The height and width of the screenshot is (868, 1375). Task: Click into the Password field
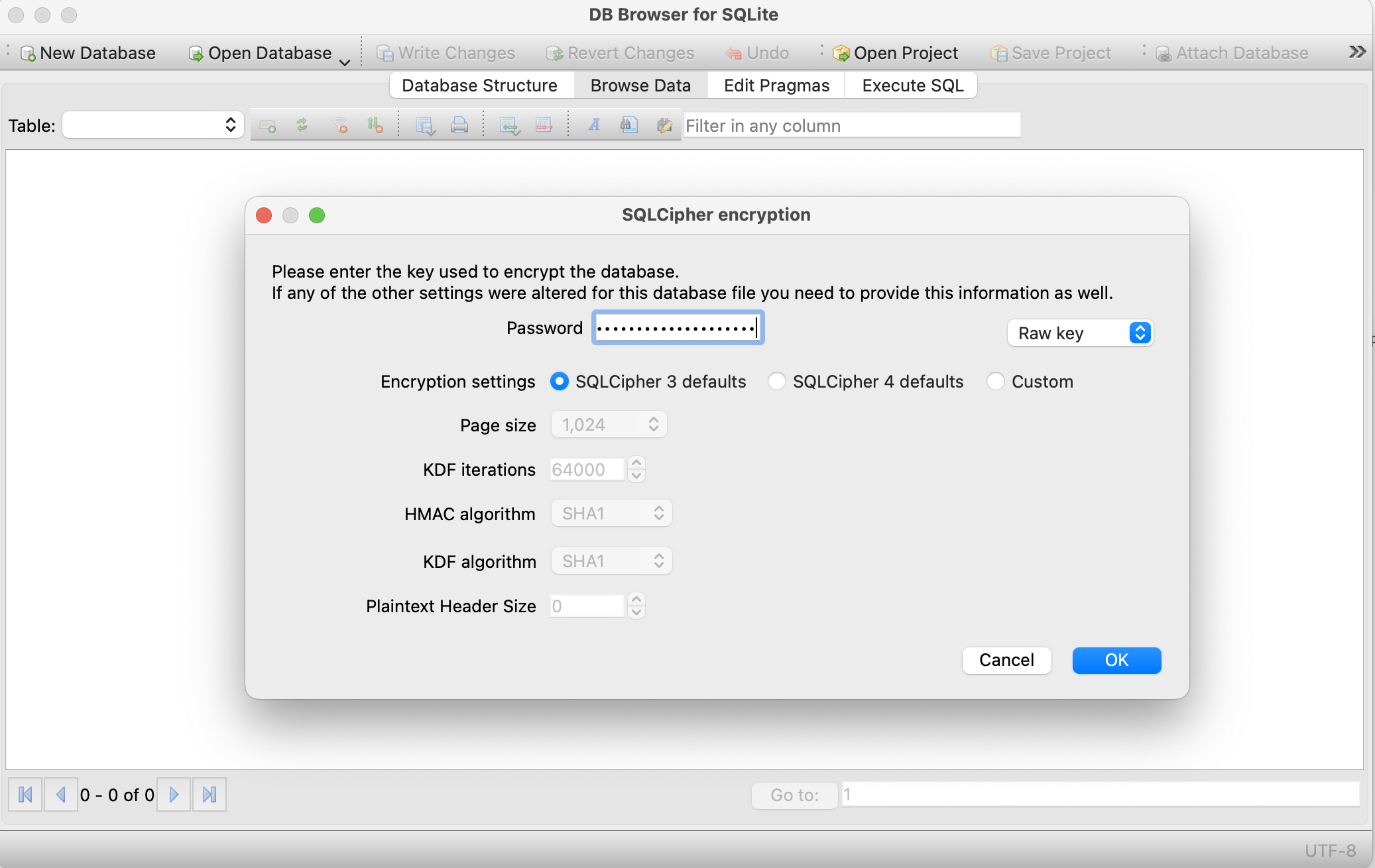pos(678,327)
